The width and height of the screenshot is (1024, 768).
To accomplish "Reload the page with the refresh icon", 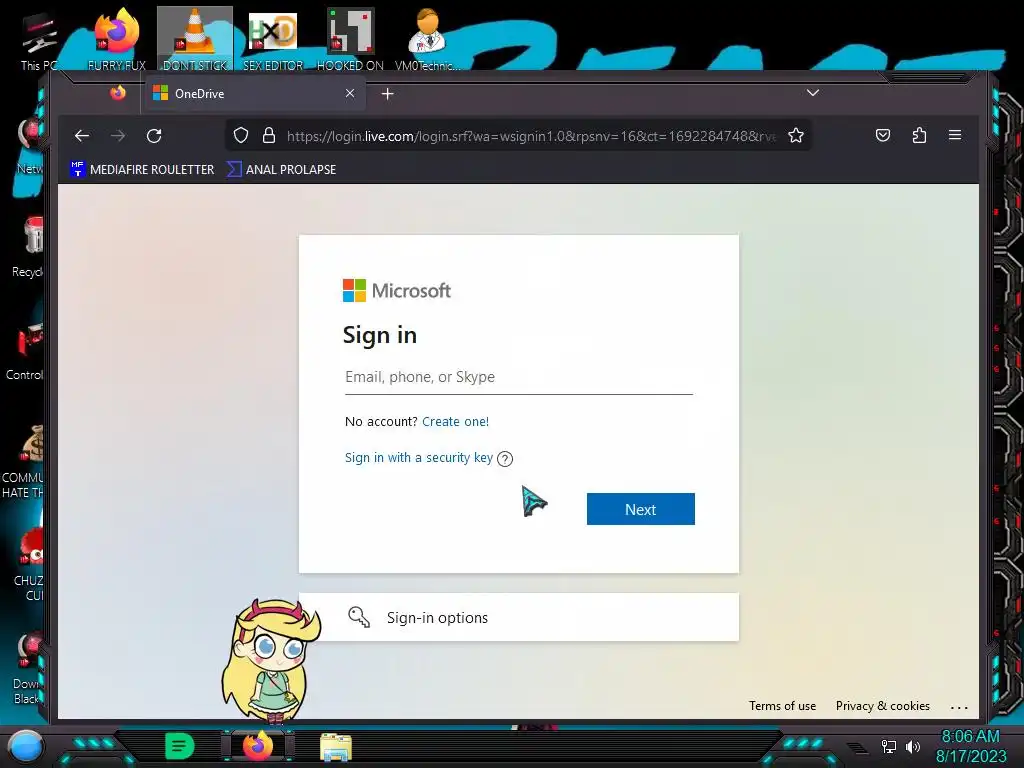I will pyautogui.click(x=154, y=136).
